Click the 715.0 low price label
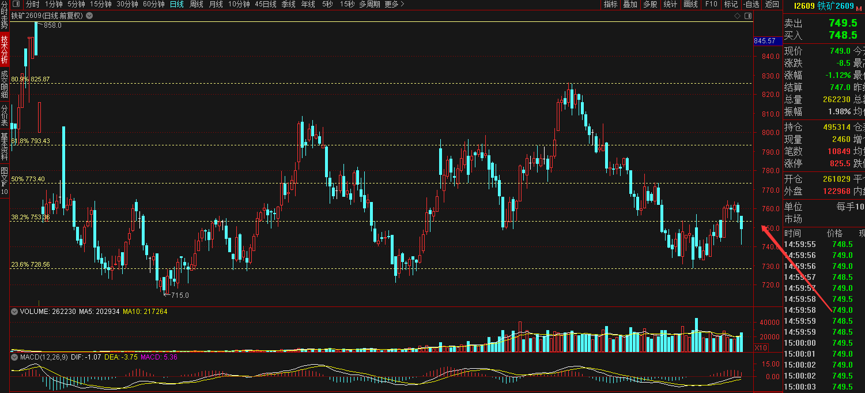 click(179, 295)
